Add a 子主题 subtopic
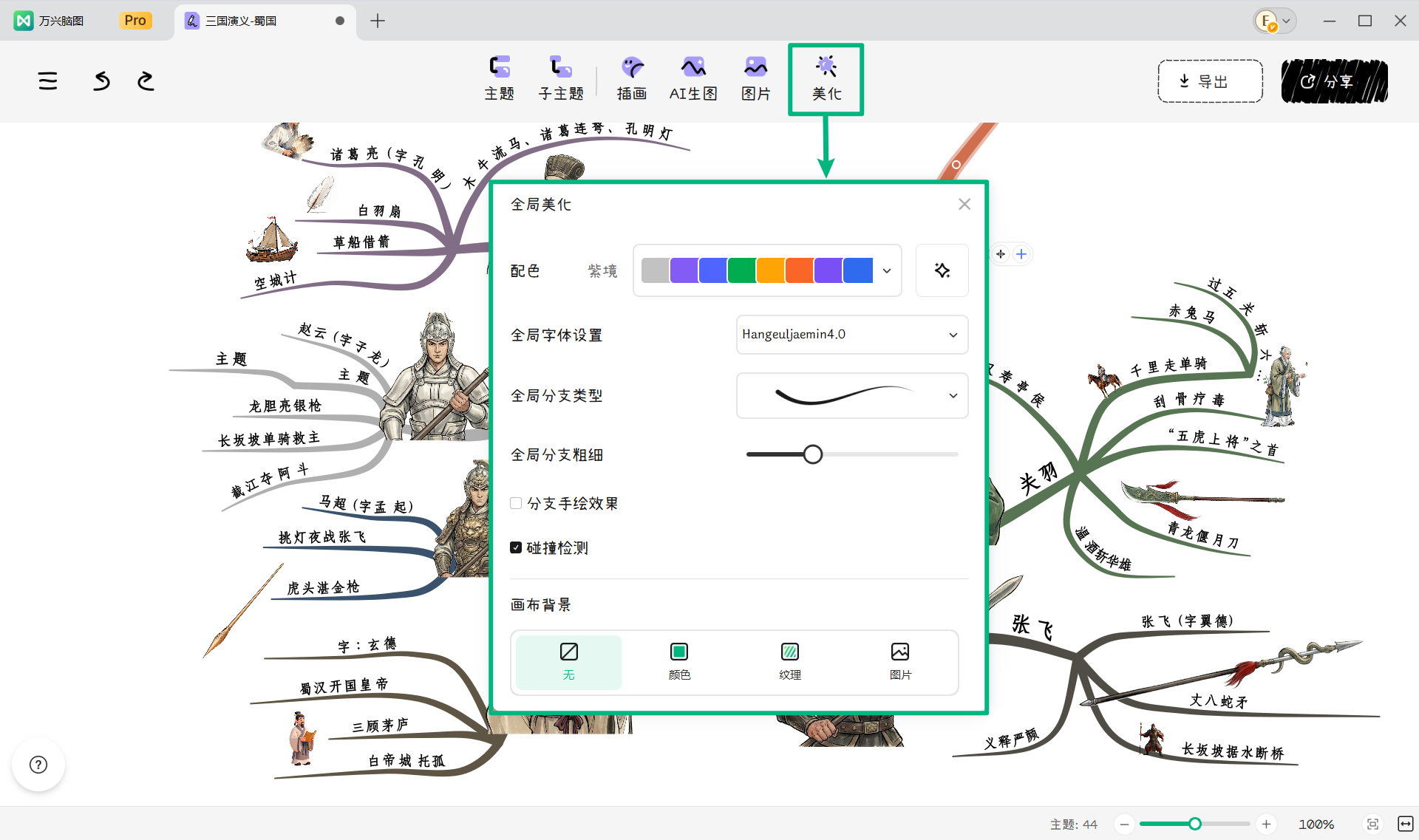 (x=561, y=78)
